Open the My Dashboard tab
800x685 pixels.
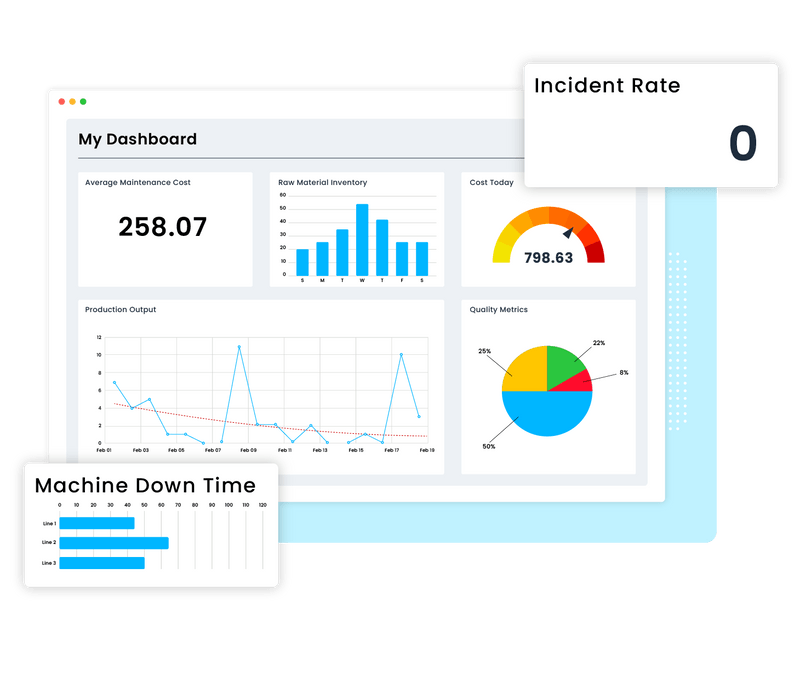(137, 139)
